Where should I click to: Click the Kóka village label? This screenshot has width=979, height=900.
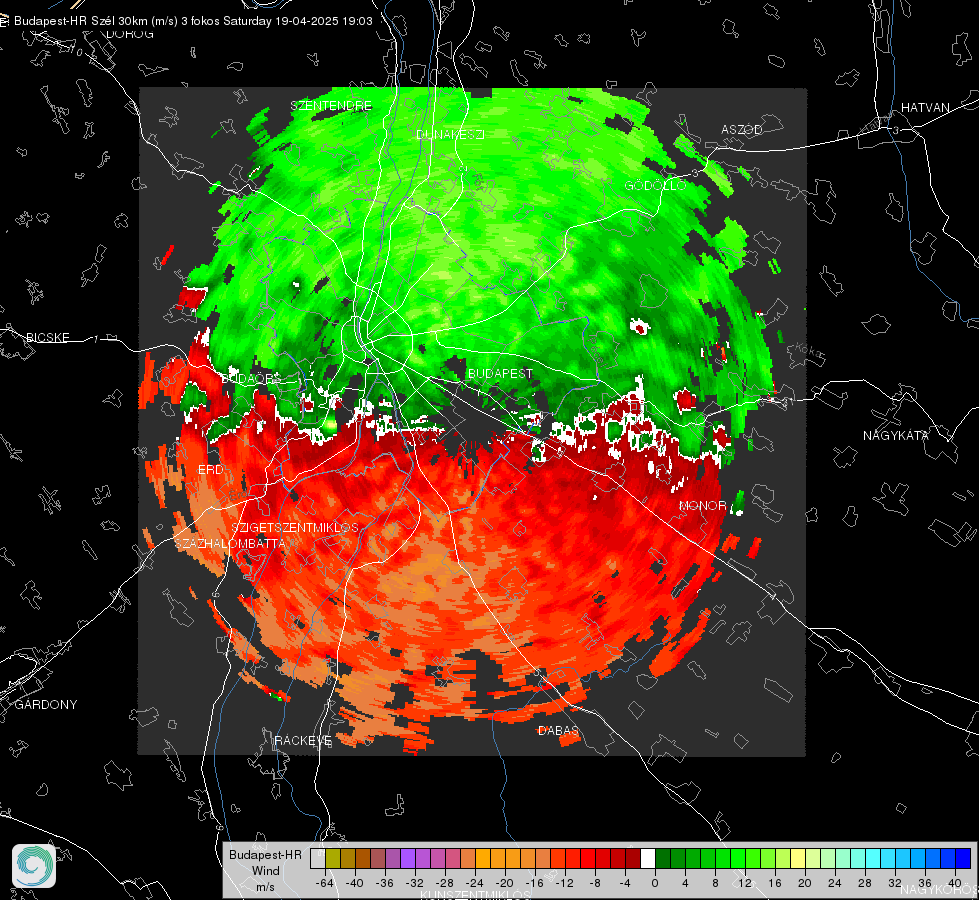click(x=810, y=352)
